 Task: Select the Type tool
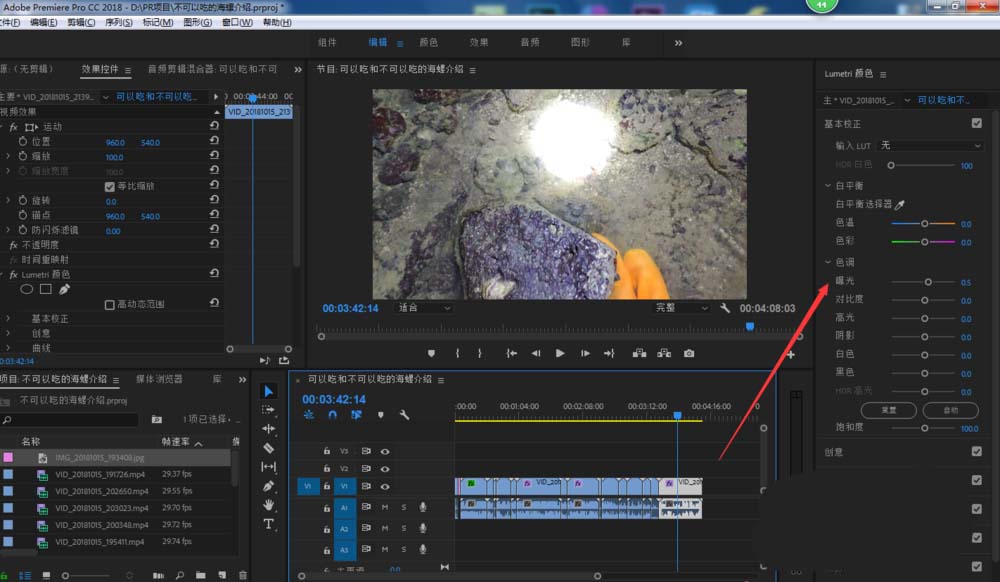pyautogui.click(x=268, y=524)
